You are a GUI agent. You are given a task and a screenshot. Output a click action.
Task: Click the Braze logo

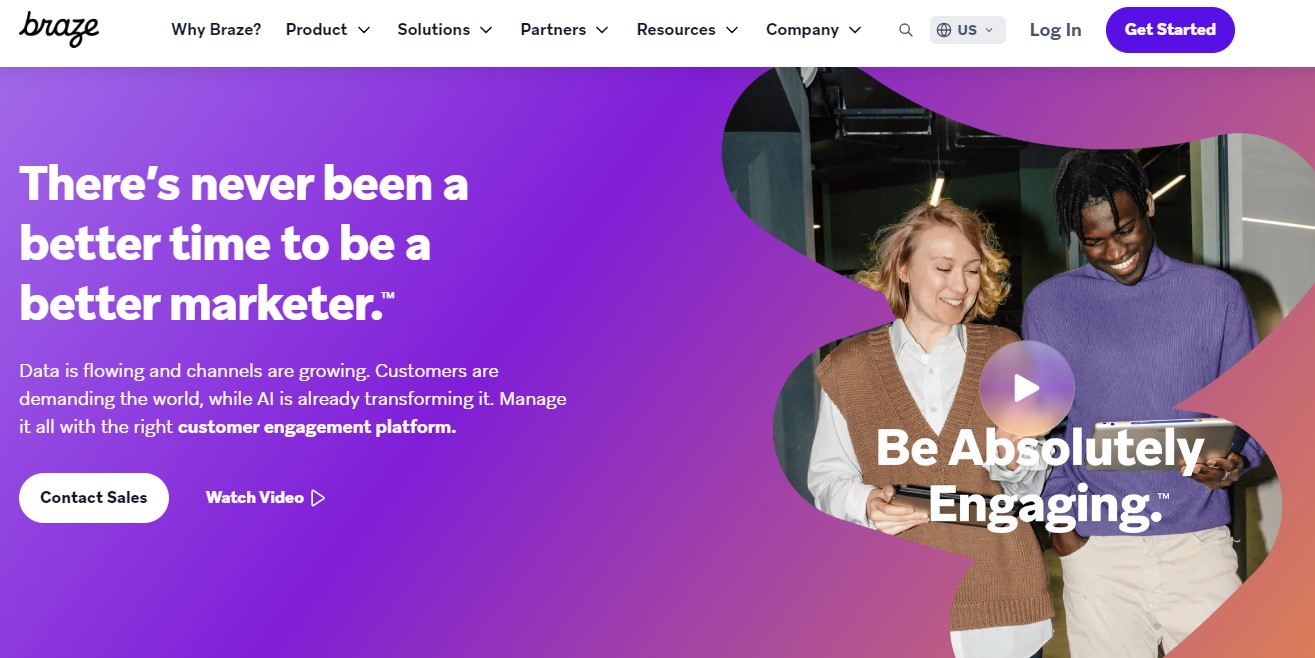pos(59,28)
